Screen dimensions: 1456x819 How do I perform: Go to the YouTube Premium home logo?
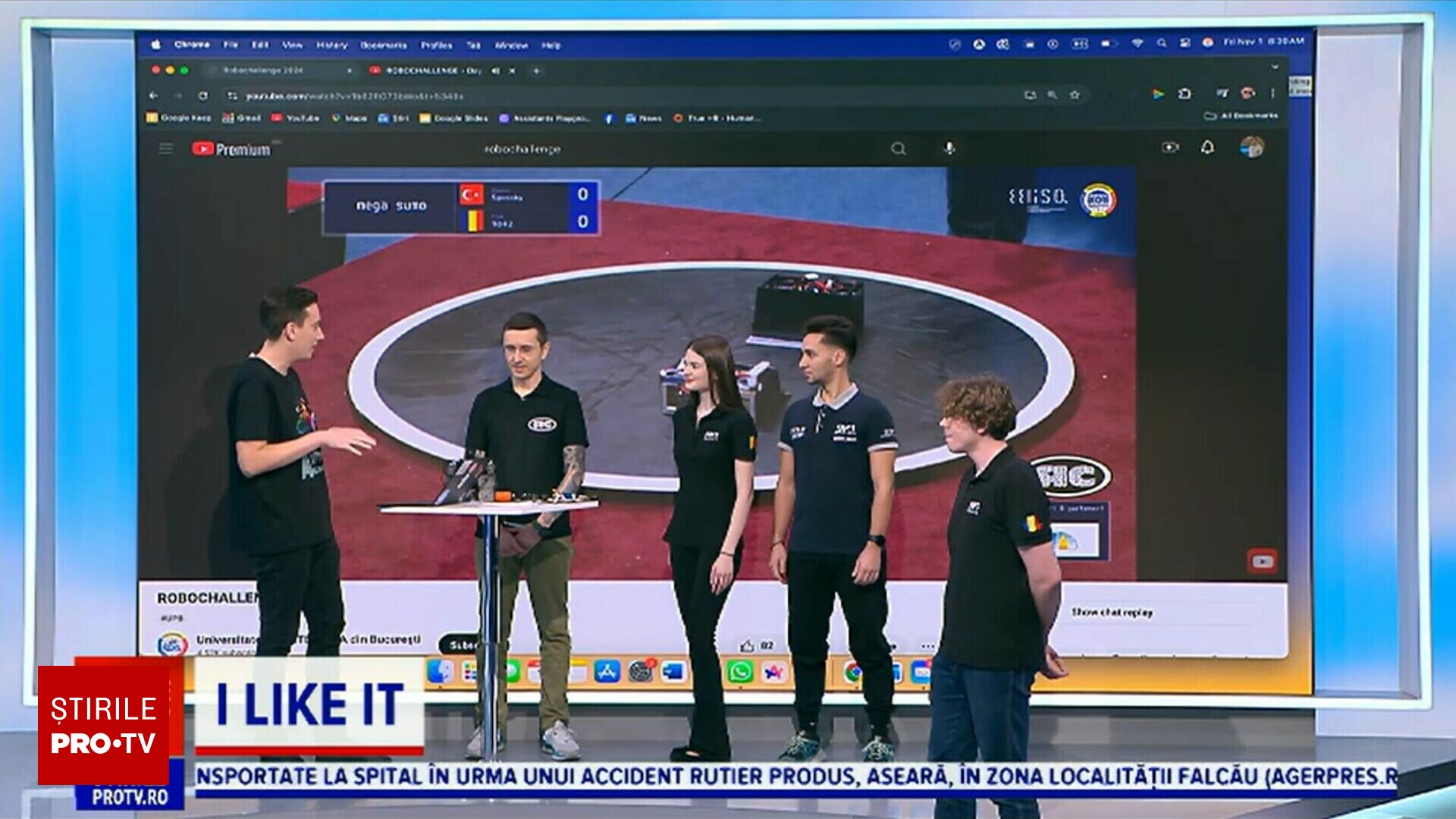pos(231,149)
